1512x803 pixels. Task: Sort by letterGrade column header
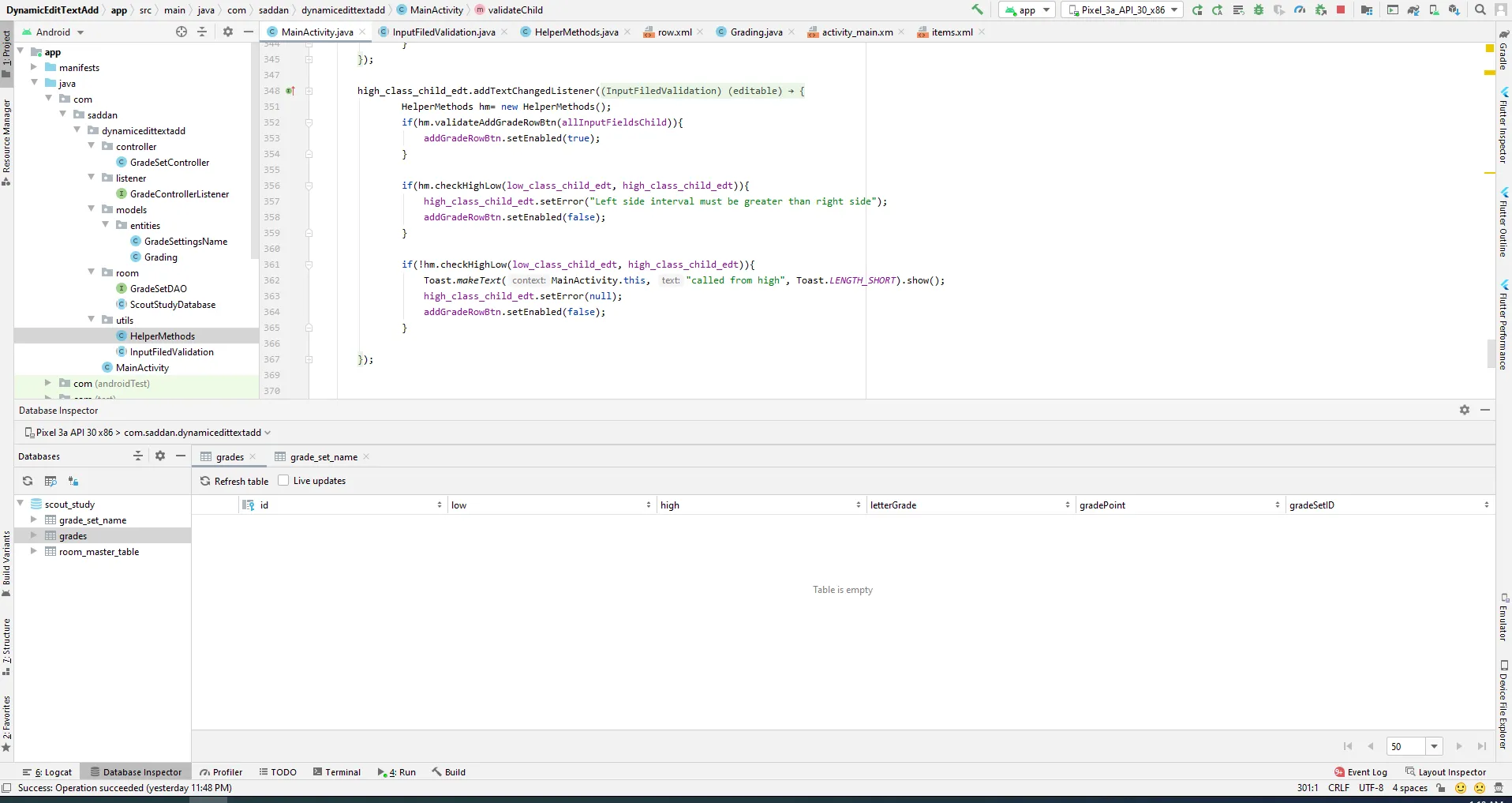(970, 505)
